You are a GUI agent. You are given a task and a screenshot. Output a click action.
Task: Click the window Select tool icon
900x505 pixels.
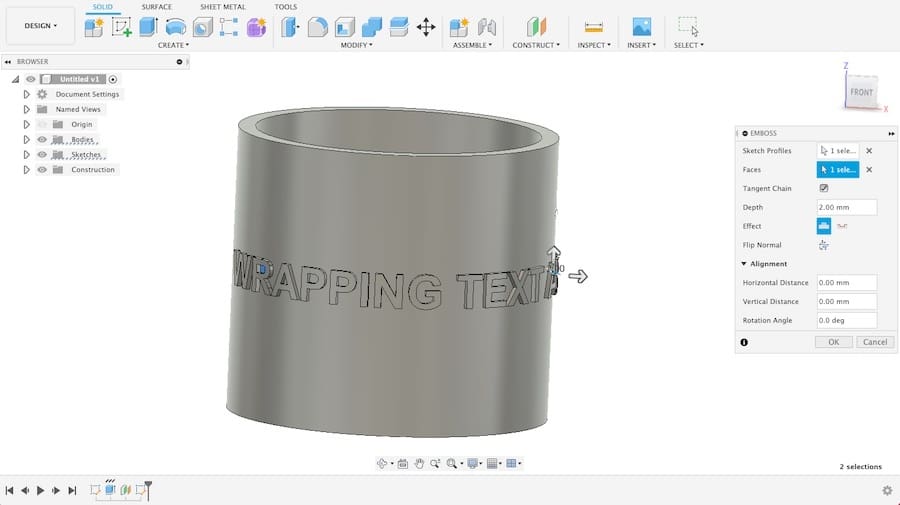[x=688, y=27]
